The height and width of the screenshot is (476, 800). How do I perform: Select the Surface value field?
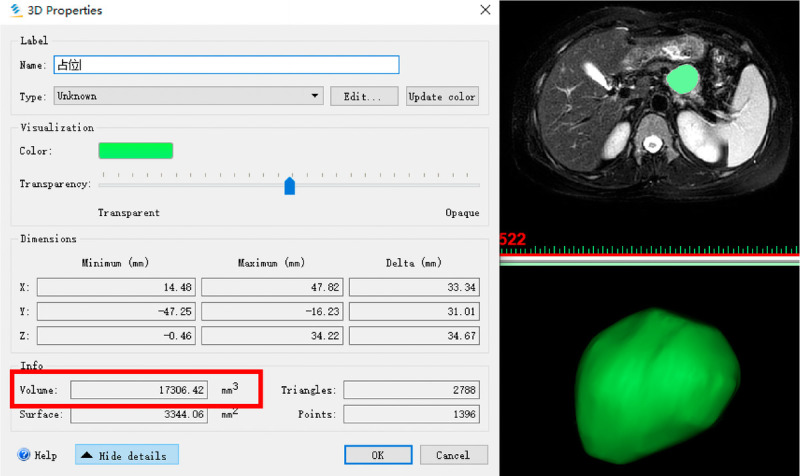[139, 414]
